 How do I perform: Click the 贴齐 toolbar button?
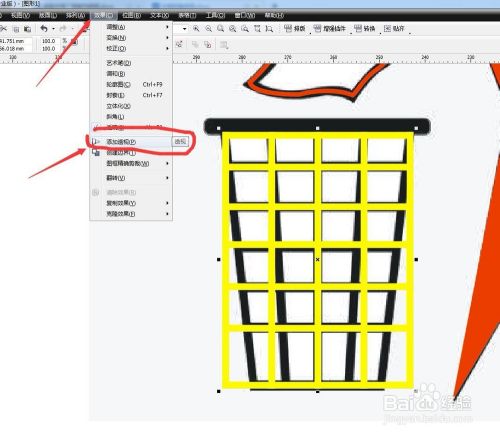tap(394, 29)
